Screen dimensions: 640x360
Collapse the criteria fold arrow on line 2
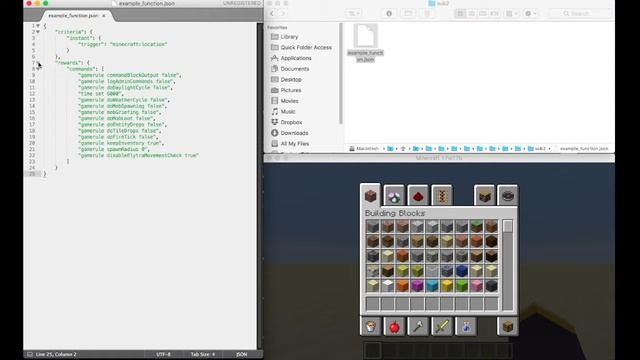coord(38,32)
